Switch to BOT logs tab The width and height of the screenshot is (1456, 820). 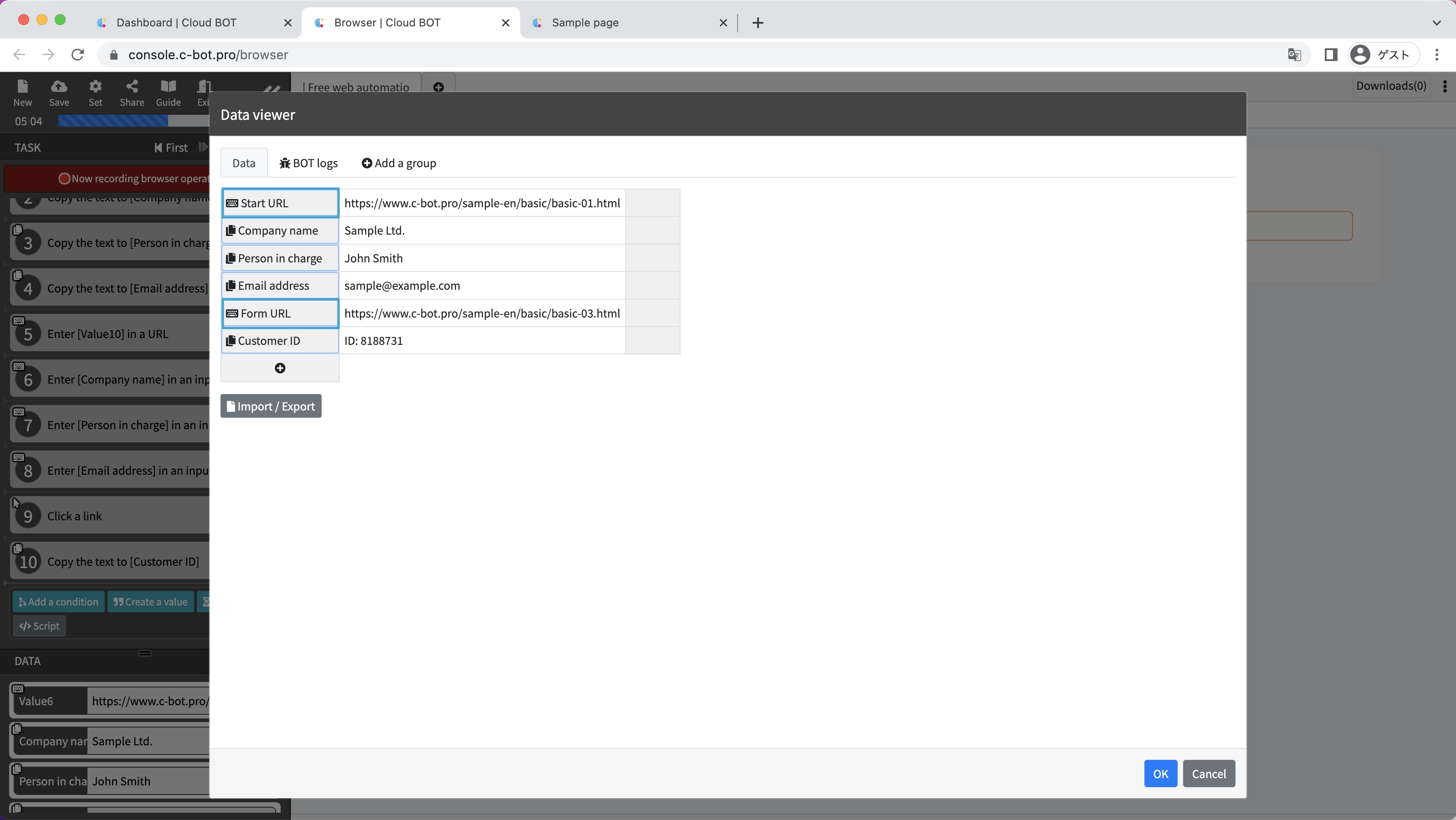308,164
